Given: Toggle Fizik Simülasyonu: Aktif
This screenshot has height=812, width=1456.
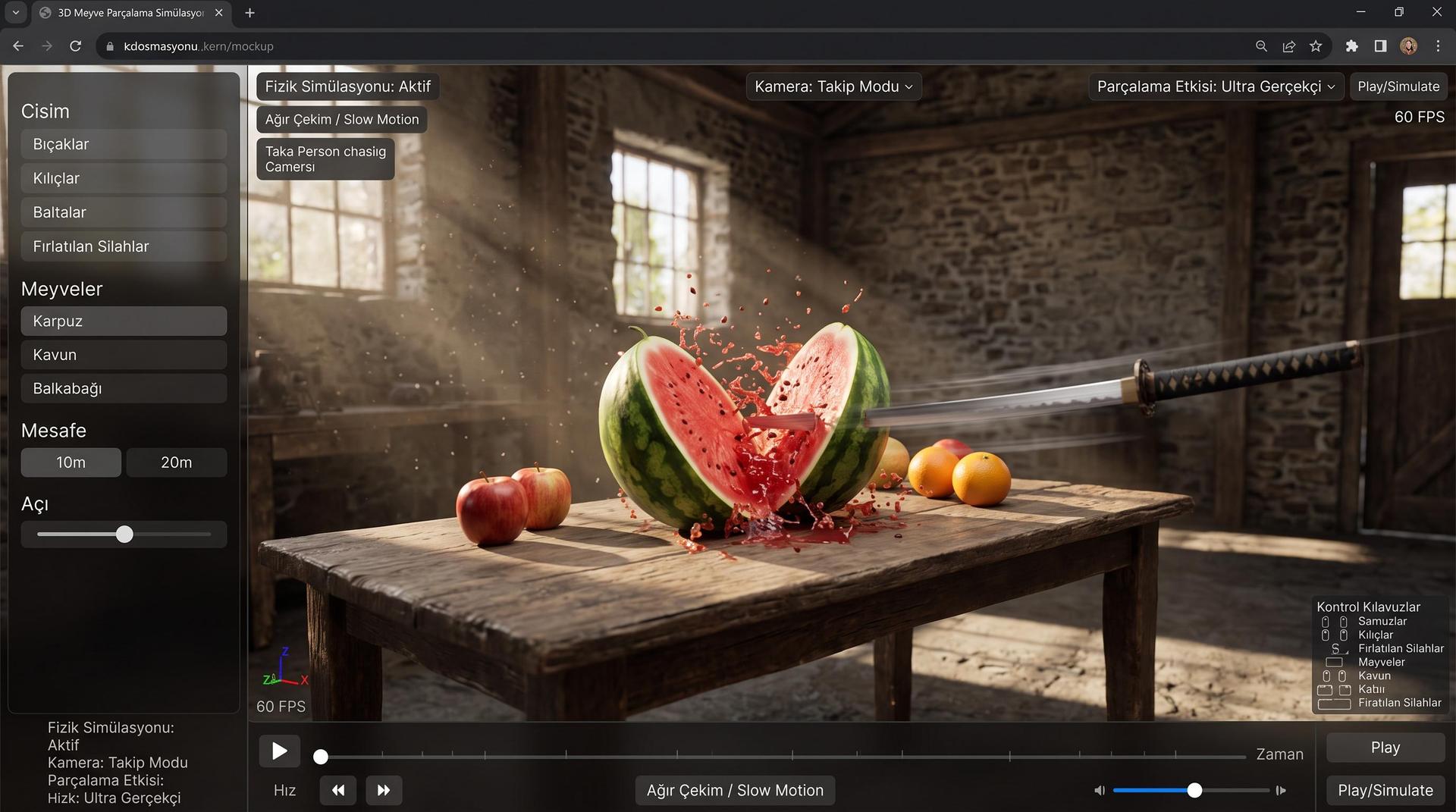Looking at the screenshot, I should (x=348, y=86).
